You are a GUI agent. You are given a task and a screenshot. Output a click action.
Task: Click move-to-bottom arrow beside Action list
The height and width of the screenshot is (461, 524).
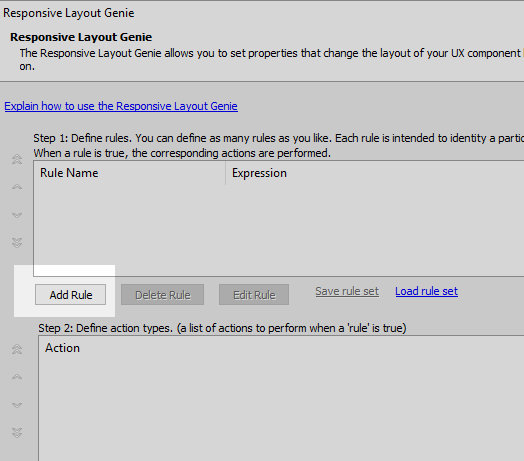[17, 433]
